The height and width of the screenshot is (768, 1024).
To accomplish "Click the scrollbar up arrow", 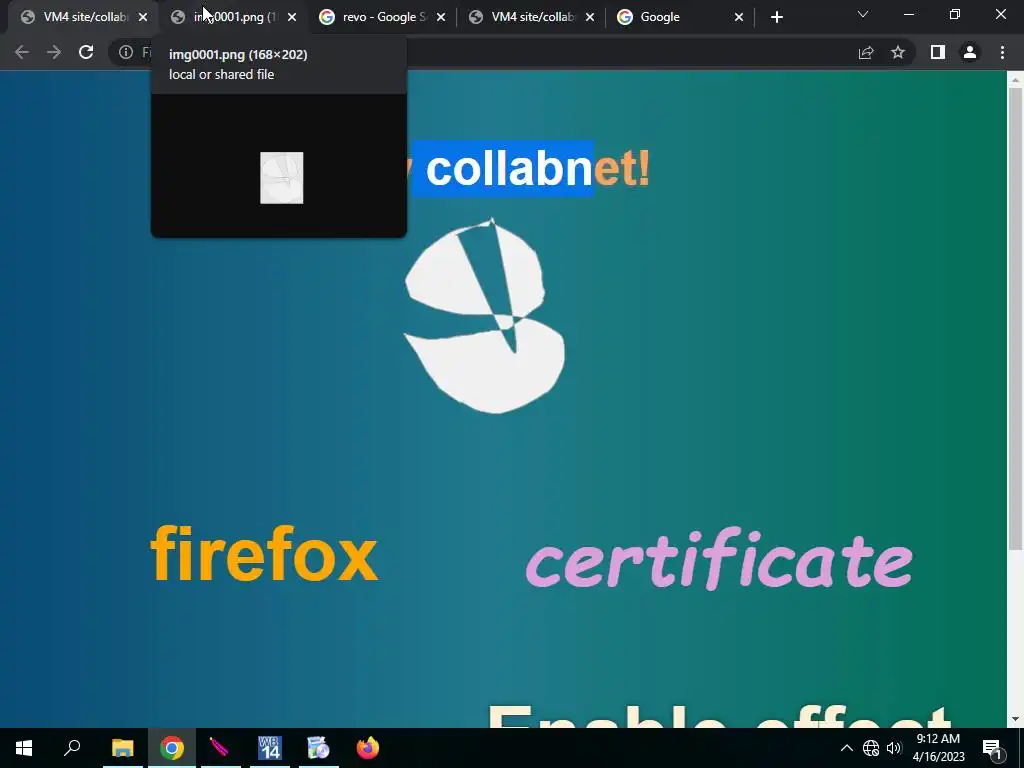I will [x=1015, y=79].
